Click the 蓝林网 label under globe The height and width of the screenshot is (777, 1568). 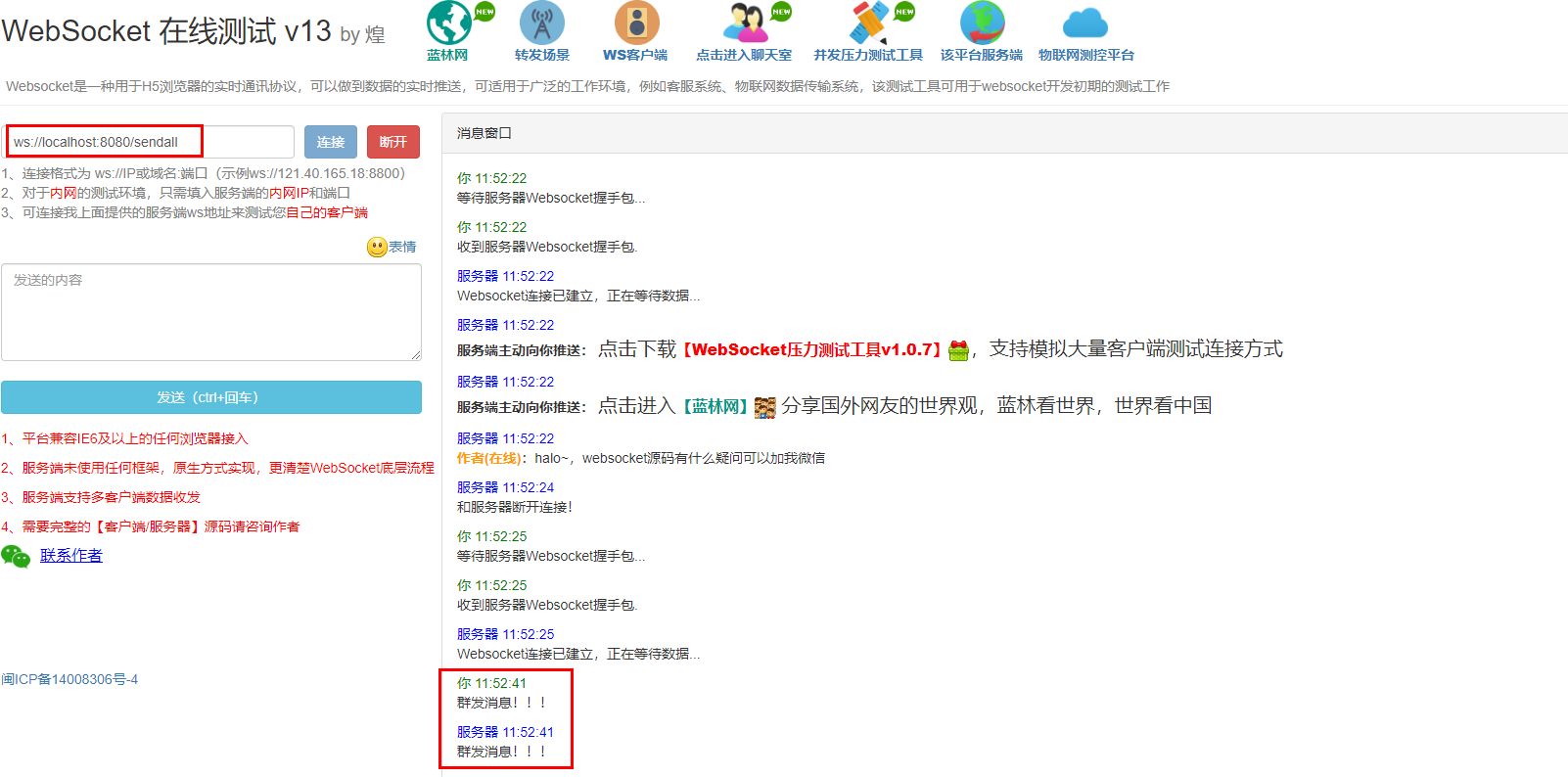pyautogui.click(x=447, y=56)
